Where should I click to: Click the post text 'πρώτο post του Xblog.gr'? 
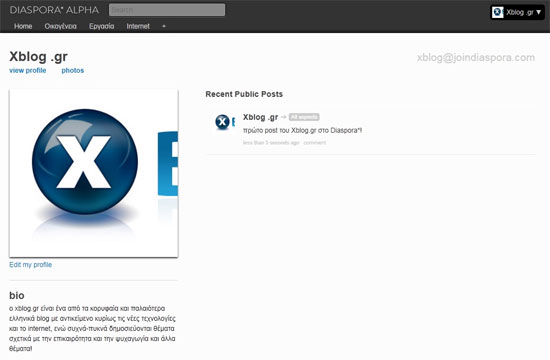coord(302,130)
